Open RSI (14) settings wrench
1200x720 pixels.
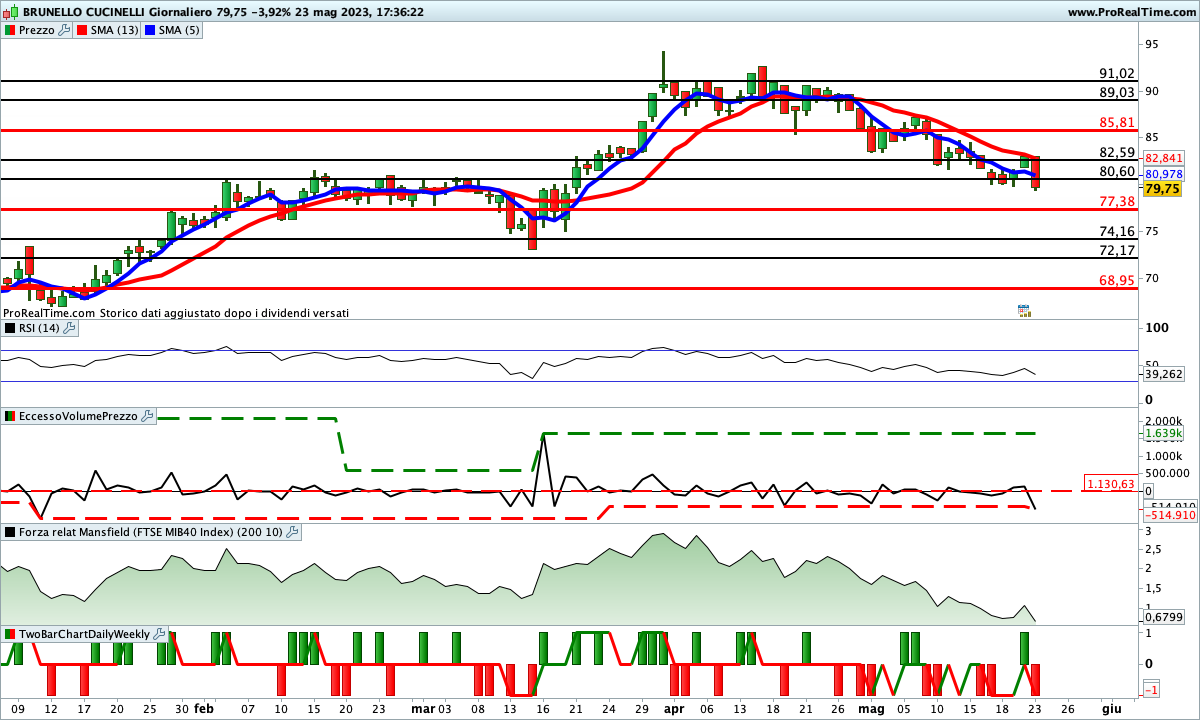[x=70, y=327]
